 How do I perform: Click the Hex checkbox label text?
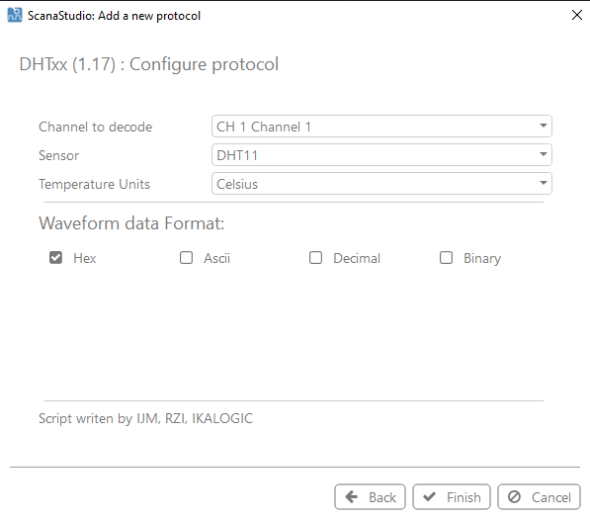(x=85, y=258)
